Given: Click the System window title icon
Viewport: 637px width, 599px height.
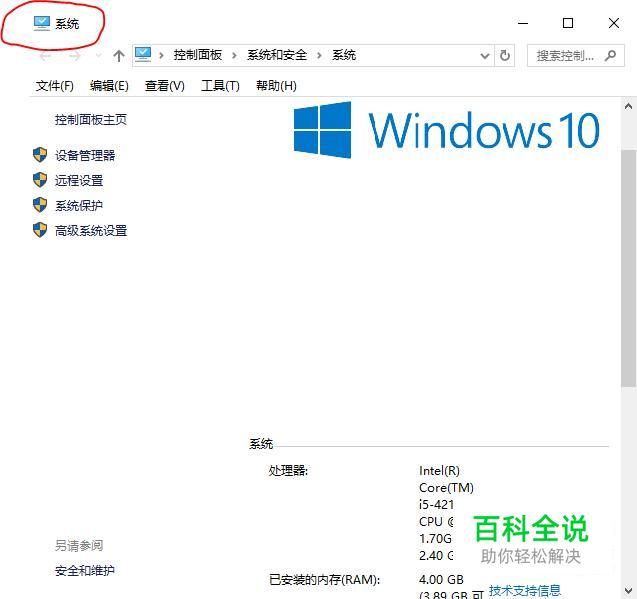Looking at the screenshot, I should tap(41, 23).
